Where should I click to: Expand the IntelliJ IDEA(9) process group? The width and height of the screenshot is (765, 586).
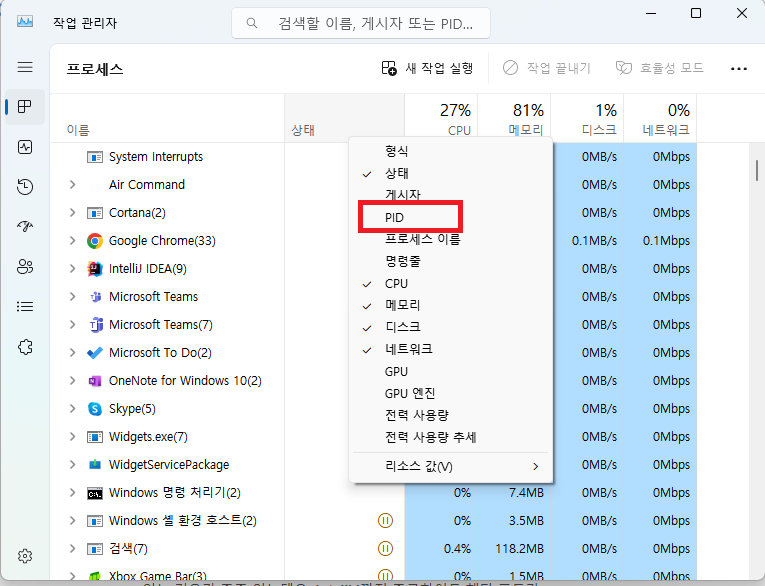(73, 269)
